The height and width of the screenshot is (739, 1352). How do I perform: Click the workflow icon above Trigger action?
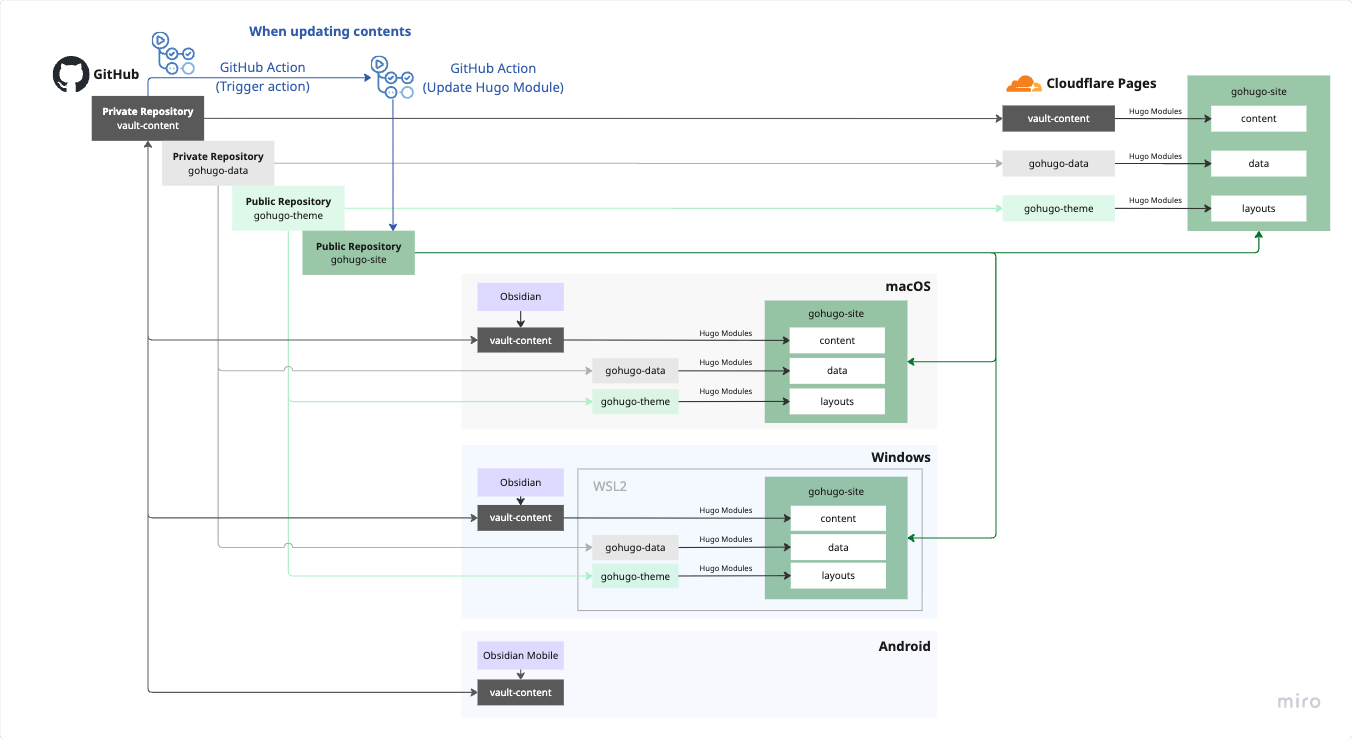pos(172,54)
